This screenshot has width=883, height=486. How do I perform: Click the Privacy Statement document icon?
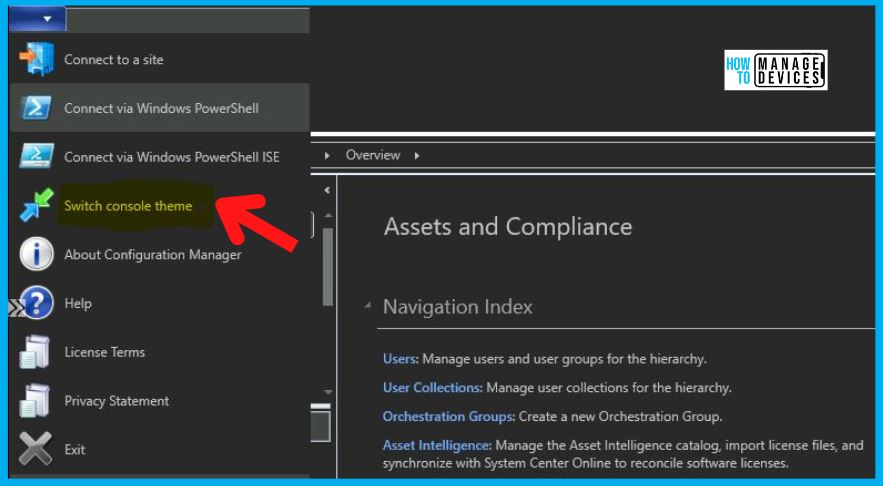pyautogui.click(x=35, y=400)
